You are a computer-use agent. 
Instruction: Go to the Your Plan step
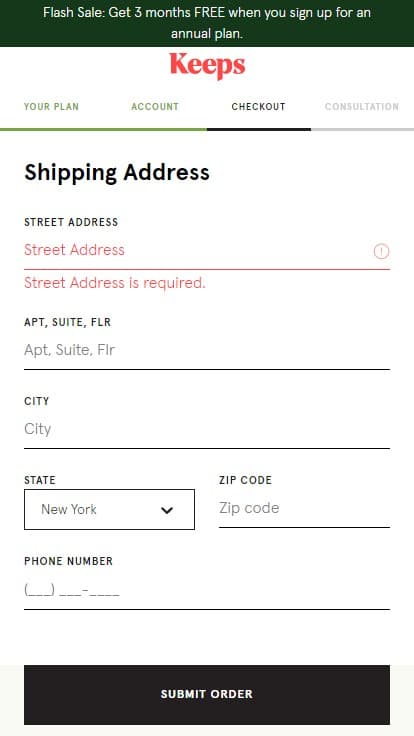52,107
